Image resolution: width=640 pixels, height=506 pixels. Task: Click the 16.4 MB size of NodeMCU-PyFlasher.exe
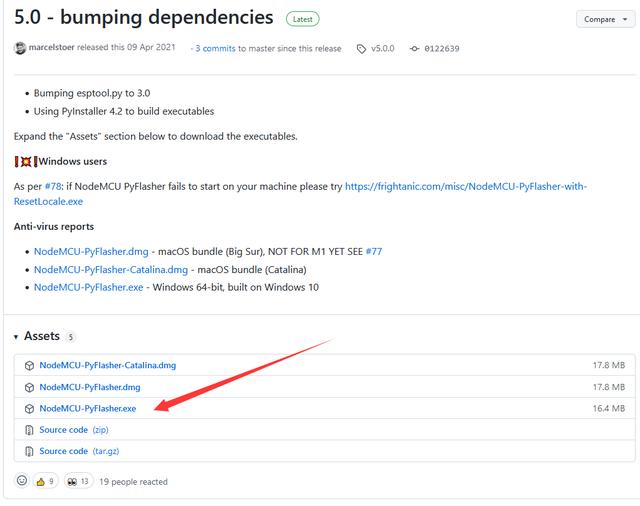pos(609,408)
